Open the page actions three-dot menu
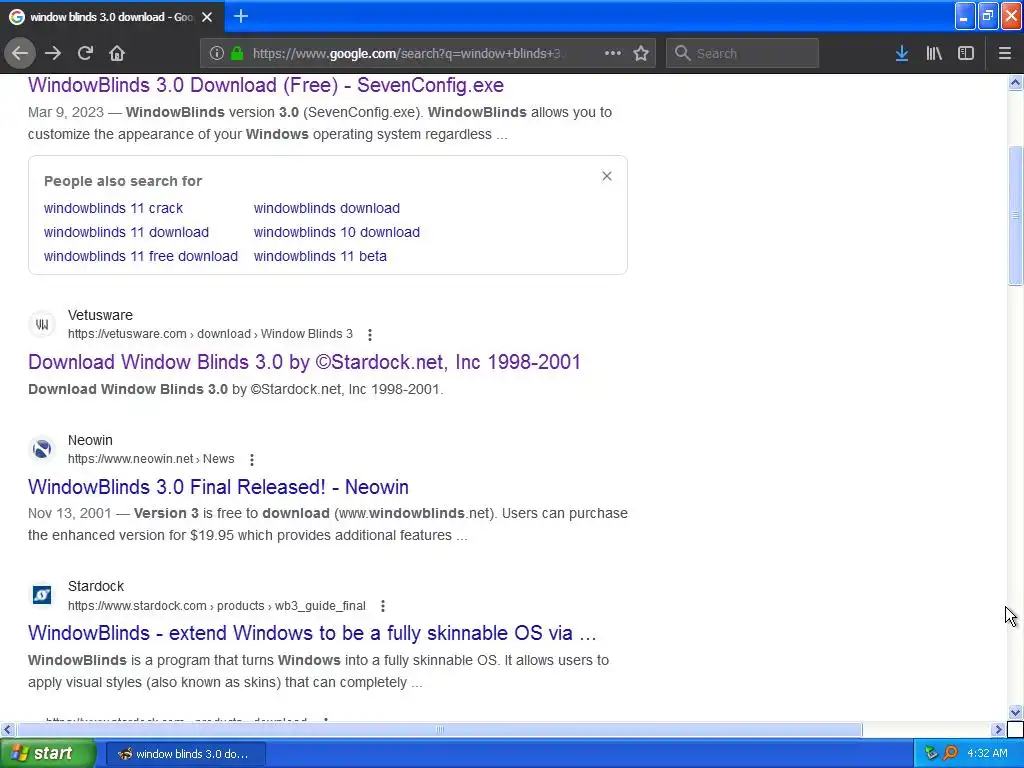Viewport: 1024px width, 768px height. (613, 54)
